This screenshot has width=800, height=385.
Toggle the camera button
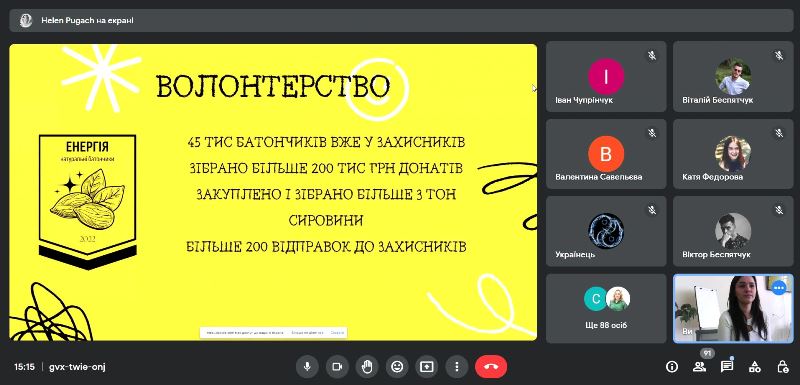tap(337, 366)
